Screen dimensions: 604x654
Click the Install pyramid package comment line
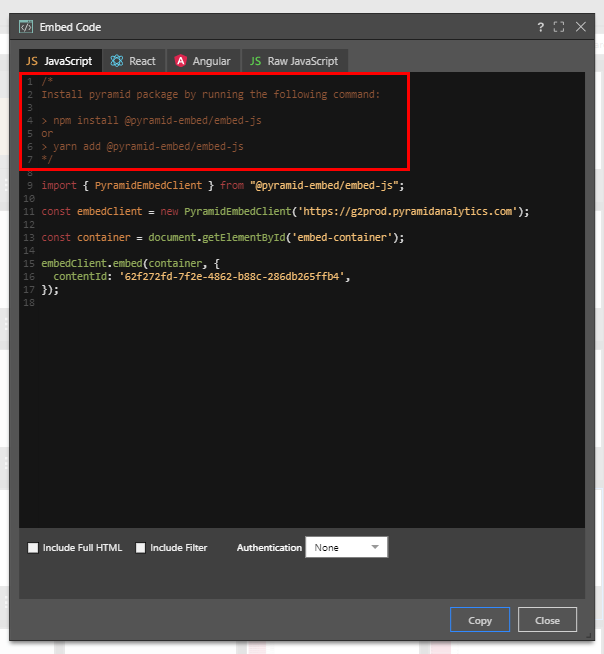click(x=211, y=95)
